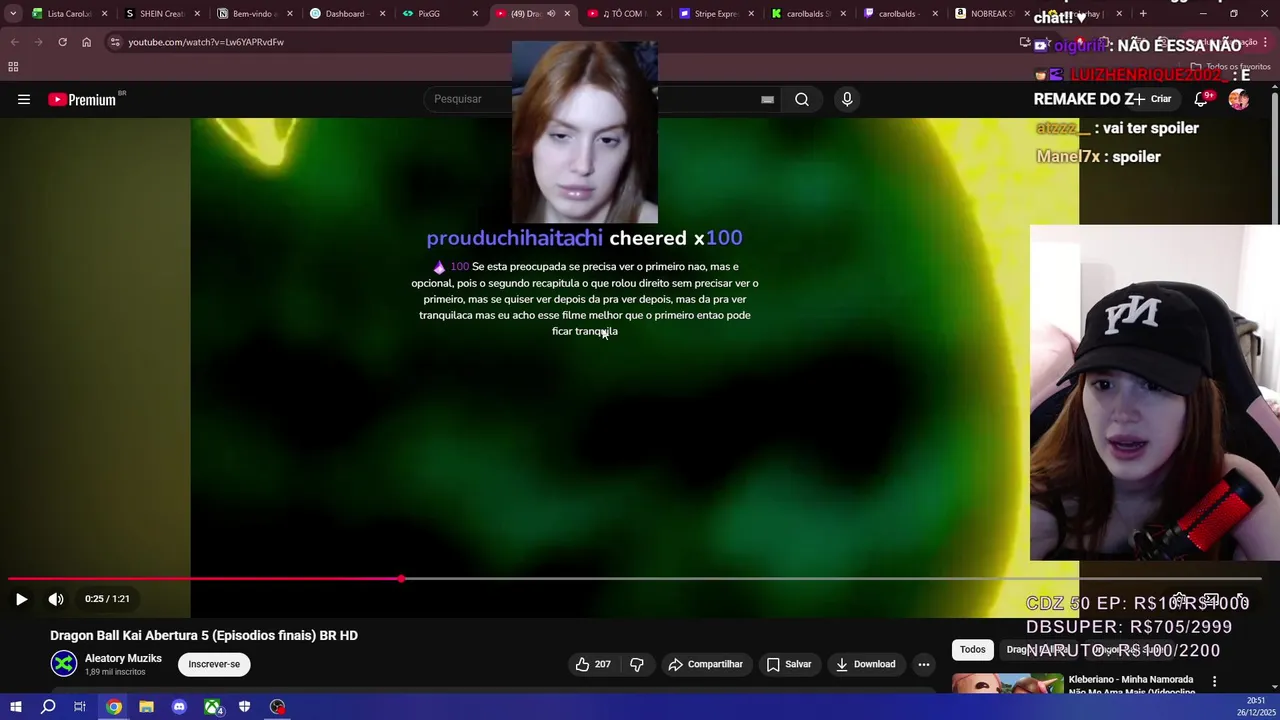Dislike the video with thumbs down
The image size is (1280, 720).
[x=637, y=664]
